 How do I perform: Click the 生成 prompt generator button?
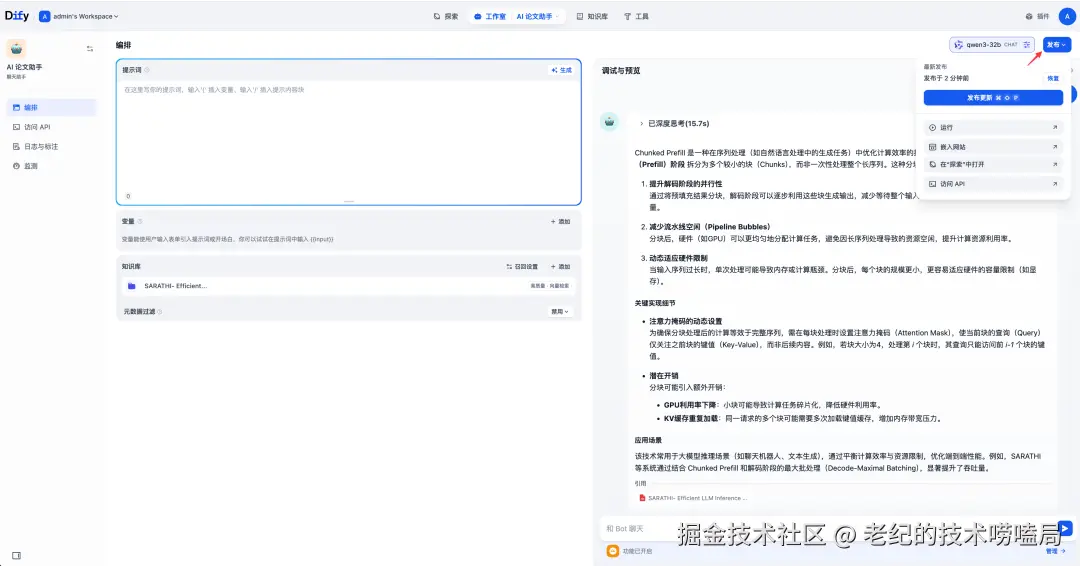point(561,70)
